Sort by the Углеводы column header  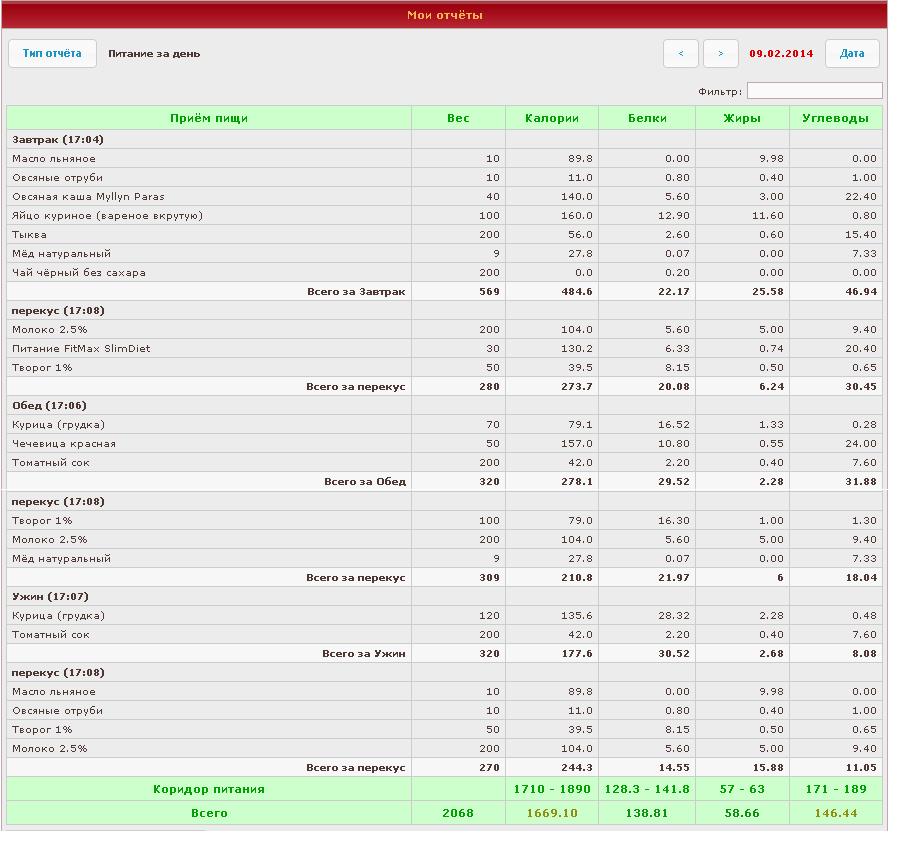coord(835,118)
